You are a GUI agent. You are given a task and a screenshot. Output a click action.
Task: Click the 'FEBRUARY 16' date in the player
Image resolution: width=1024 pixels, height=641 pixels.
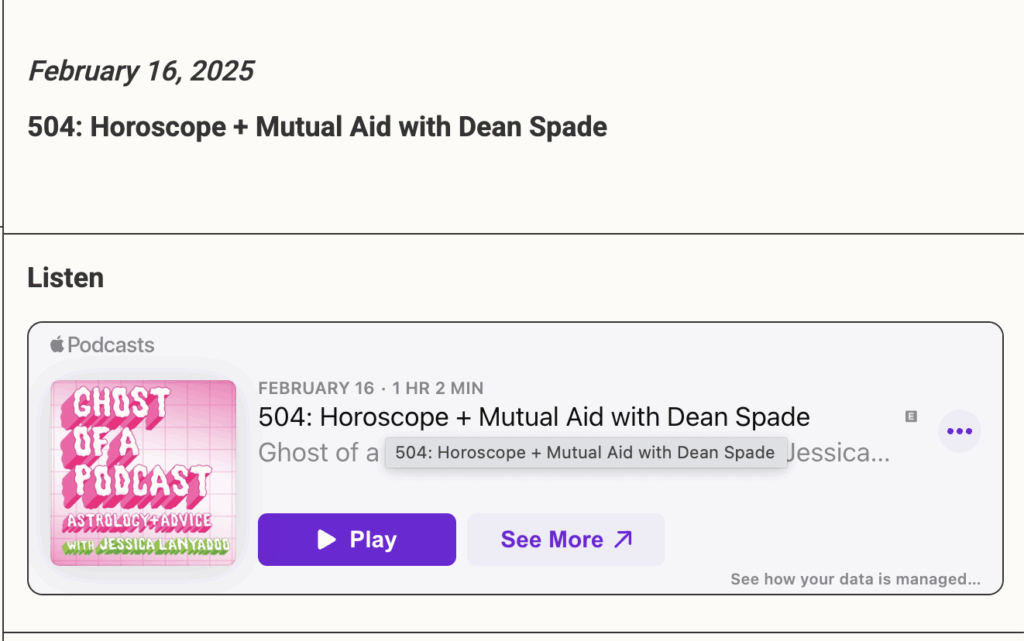point(316,388)
